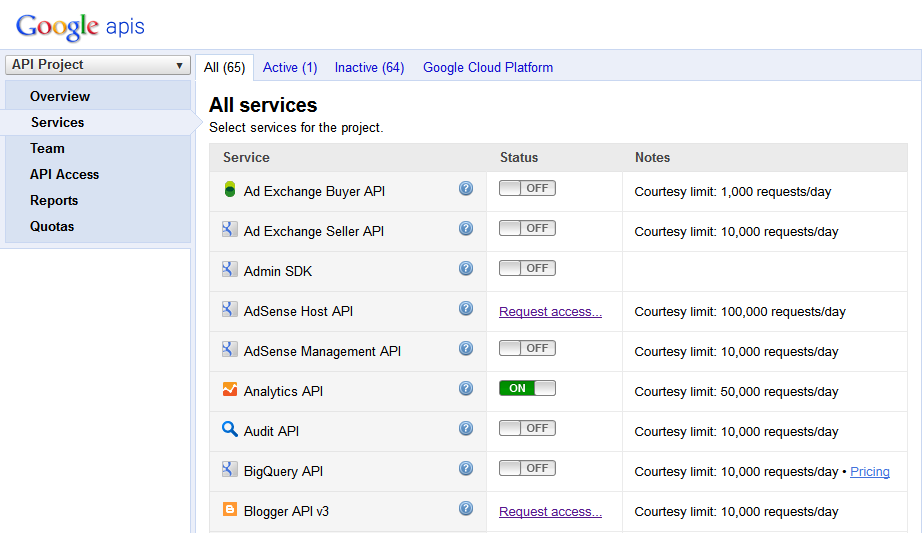Click the Google apis logo

coord(80,26)
